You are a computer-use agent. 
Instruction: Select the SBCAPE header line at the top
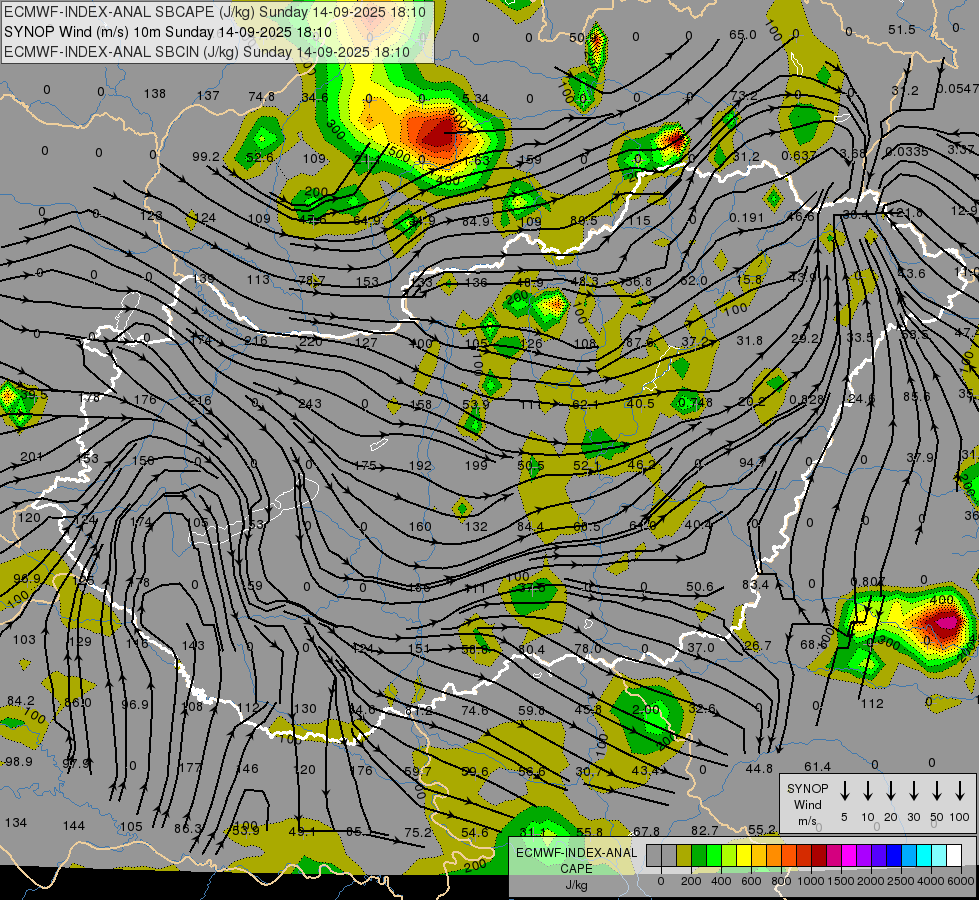(215, 12)
